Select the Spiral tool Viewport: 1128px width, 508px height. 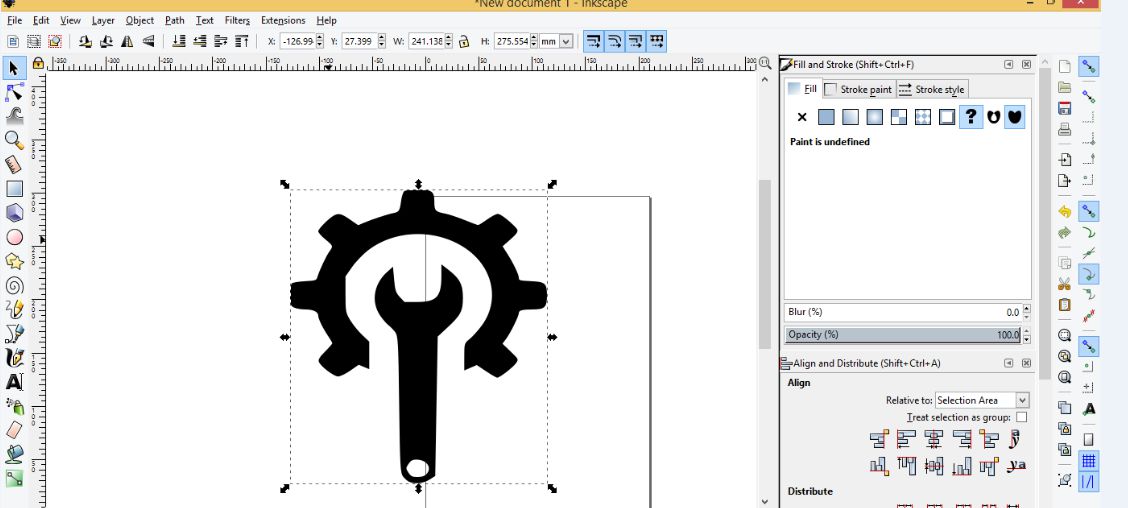point(14,285)
